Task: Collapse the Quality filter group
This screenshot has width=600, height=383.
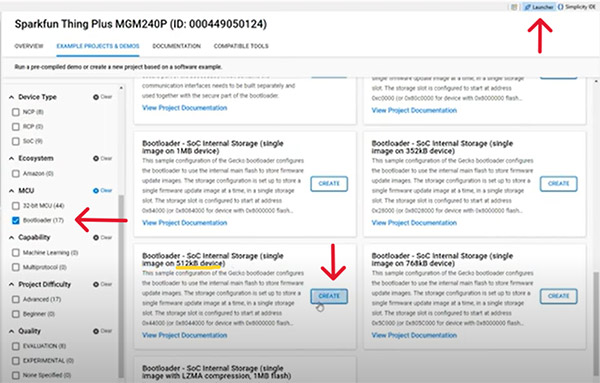Action: coord(11,331)
